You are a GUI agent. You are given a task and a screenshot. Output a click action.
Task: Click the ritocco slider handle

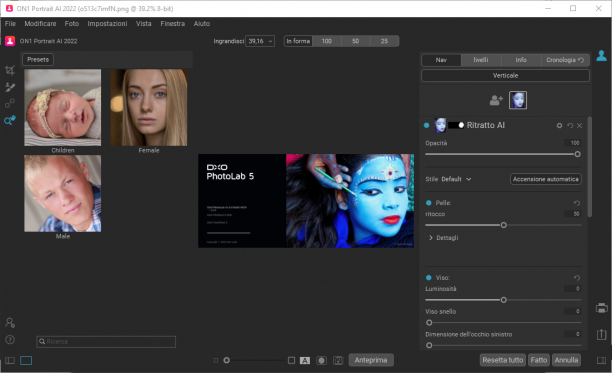[503, 225]
